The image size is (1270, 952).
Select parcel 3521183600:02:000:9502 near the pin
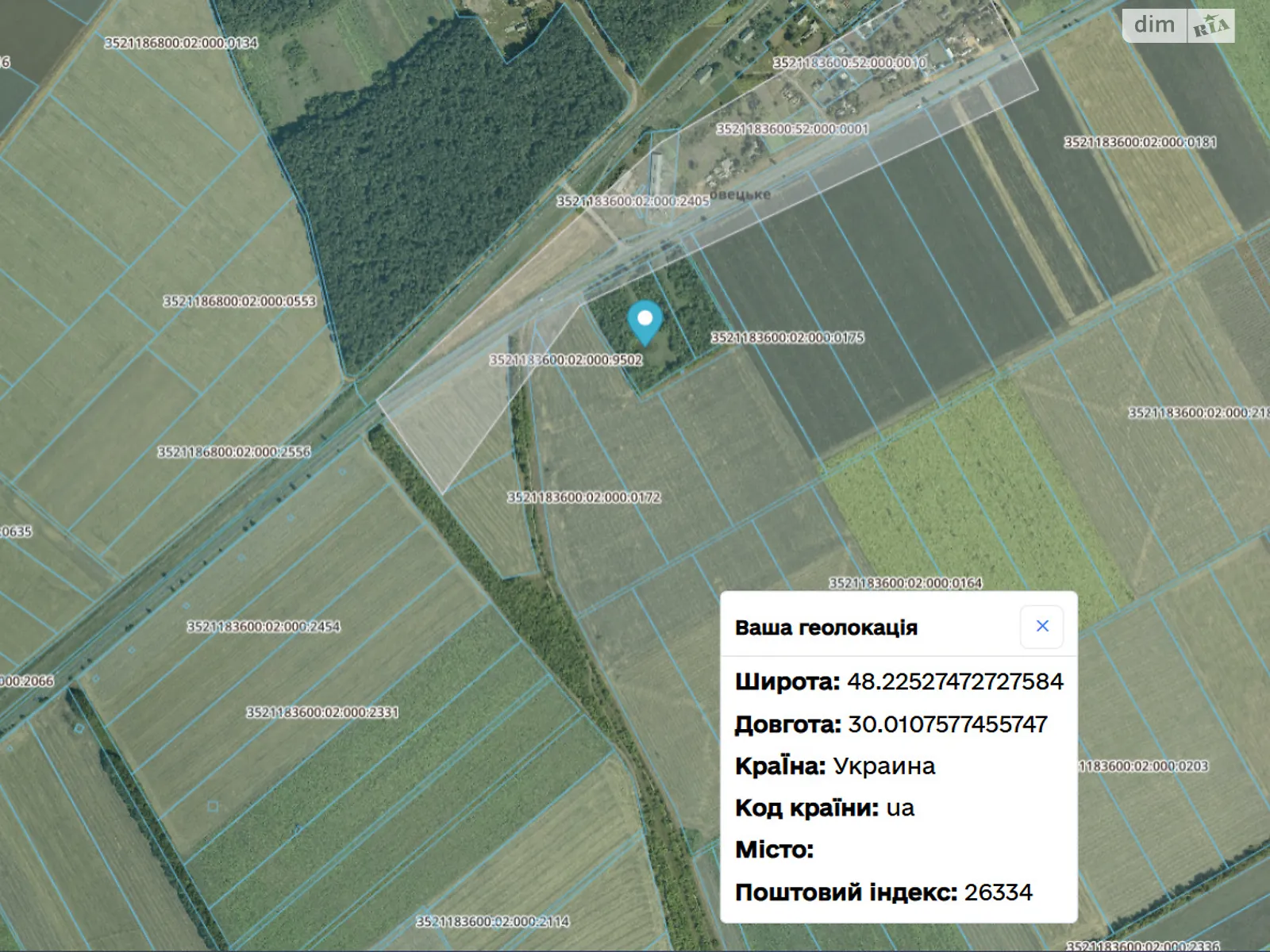565,360
